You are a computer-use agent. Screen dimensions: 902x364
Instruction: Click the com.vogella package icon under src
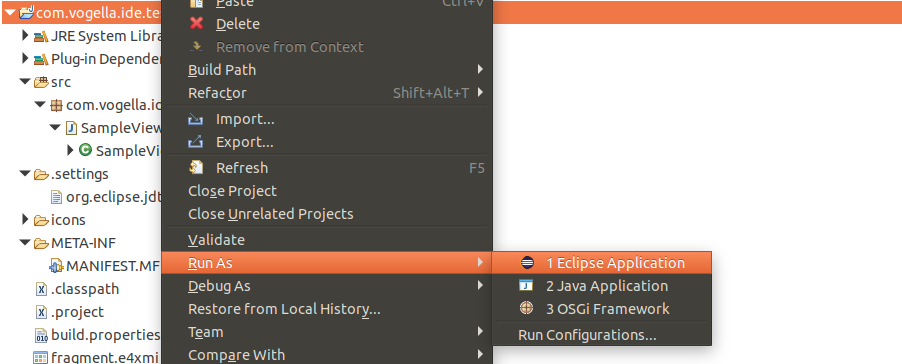coord(56,105)
